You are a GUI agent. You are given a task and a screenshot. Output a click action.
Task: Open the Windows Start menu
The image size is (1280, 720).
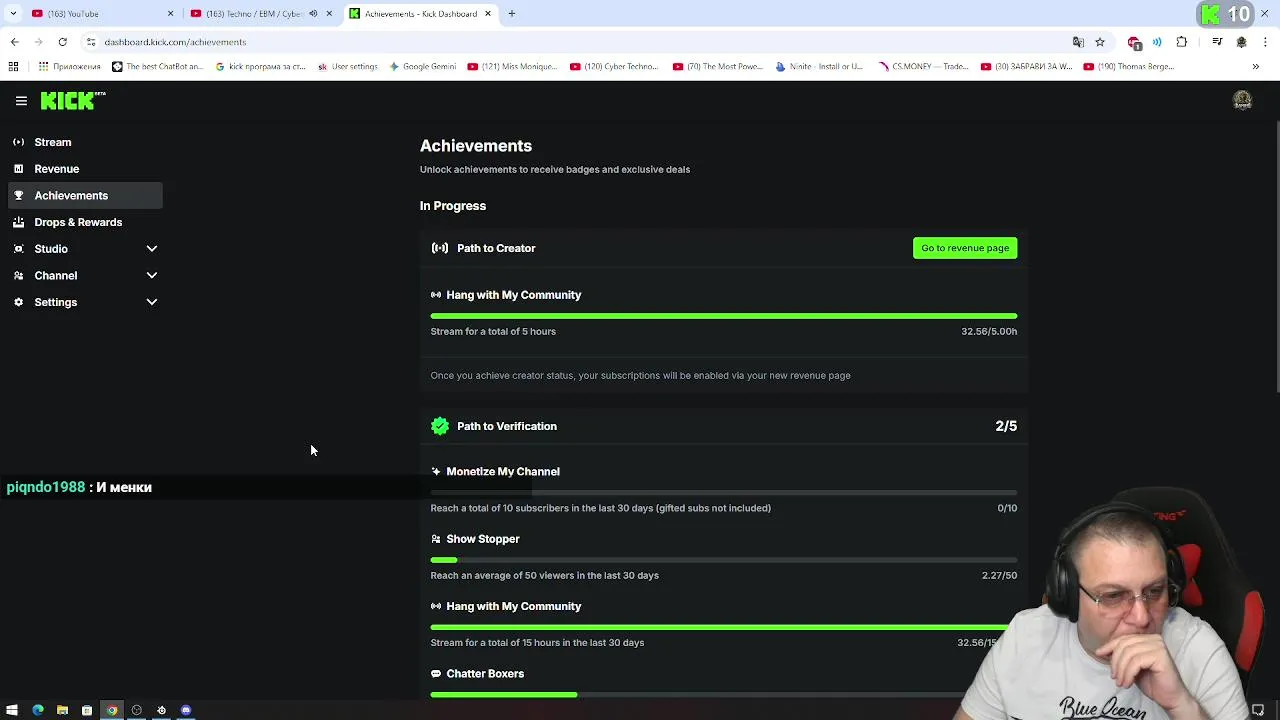point(12,710)
